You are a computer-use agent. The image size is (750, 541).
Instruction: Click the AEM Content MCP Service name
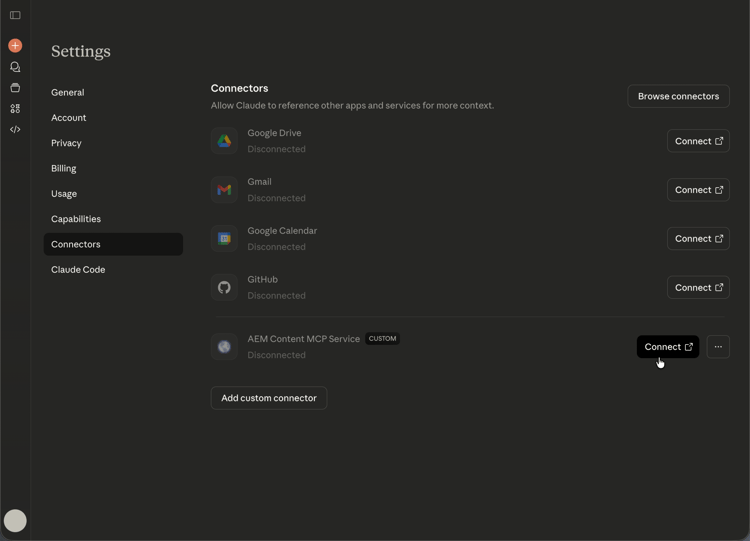pyautogui.click(x=303, y=339)
